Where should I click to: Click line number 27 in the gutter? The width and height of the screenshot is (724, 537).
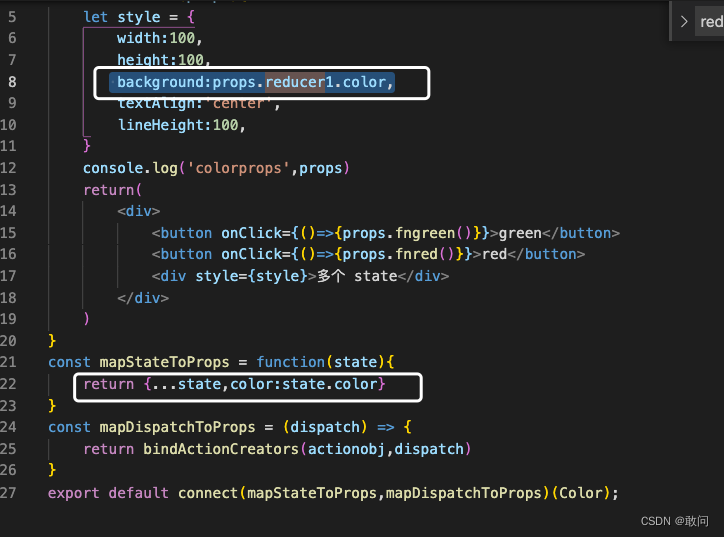[9, 492]
